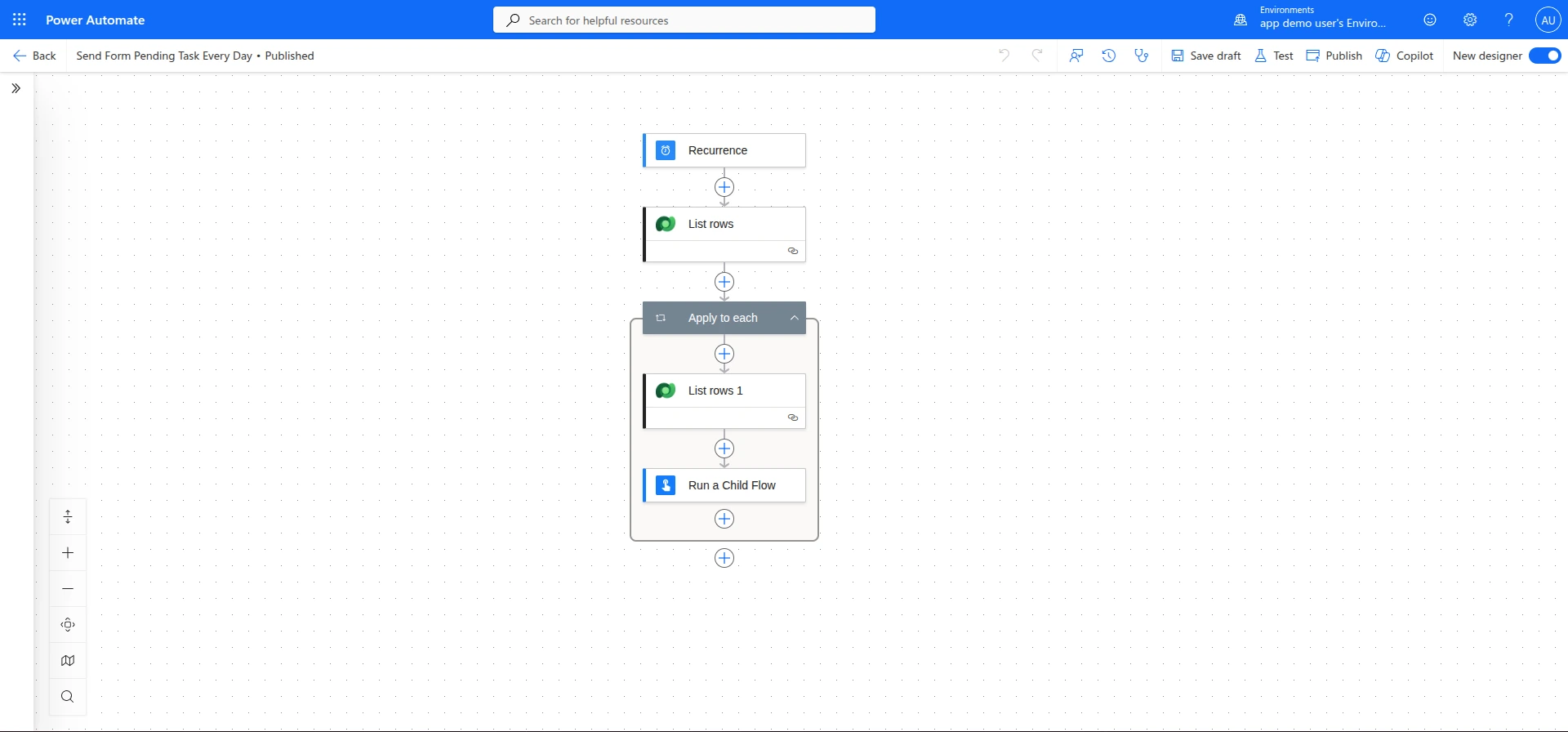This screenshot has height=732, width=1568.
Task: Select the Apply to each header
Action: [x=724, y=318]
